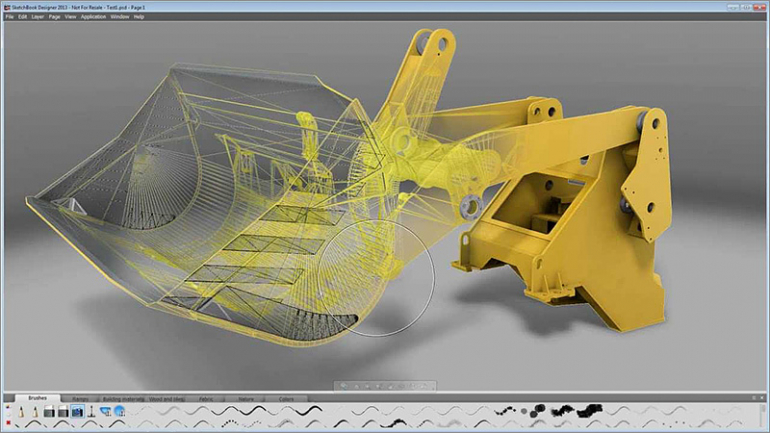Pick the round blue globe brush icon
The height and width of the screenshot is (433, 770).
[x=118, y=411]
